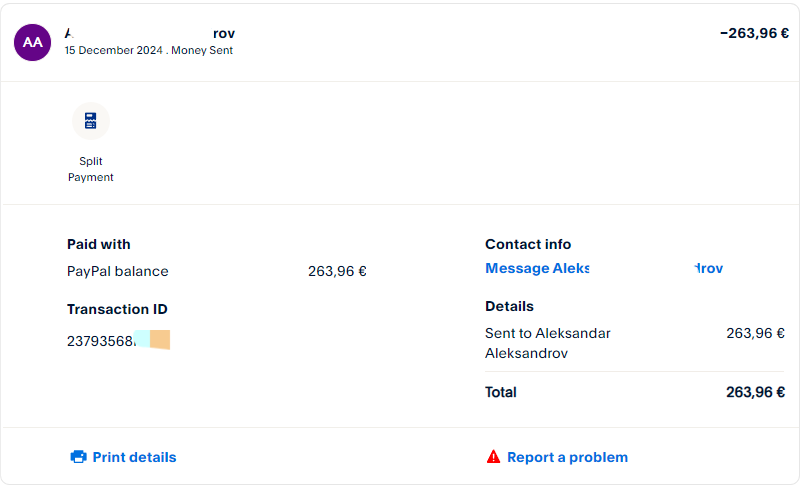The width and height of the screenshot is (804, 493).
Task: Click the amount next to PayPal balance
Action: tap(337, 271)
